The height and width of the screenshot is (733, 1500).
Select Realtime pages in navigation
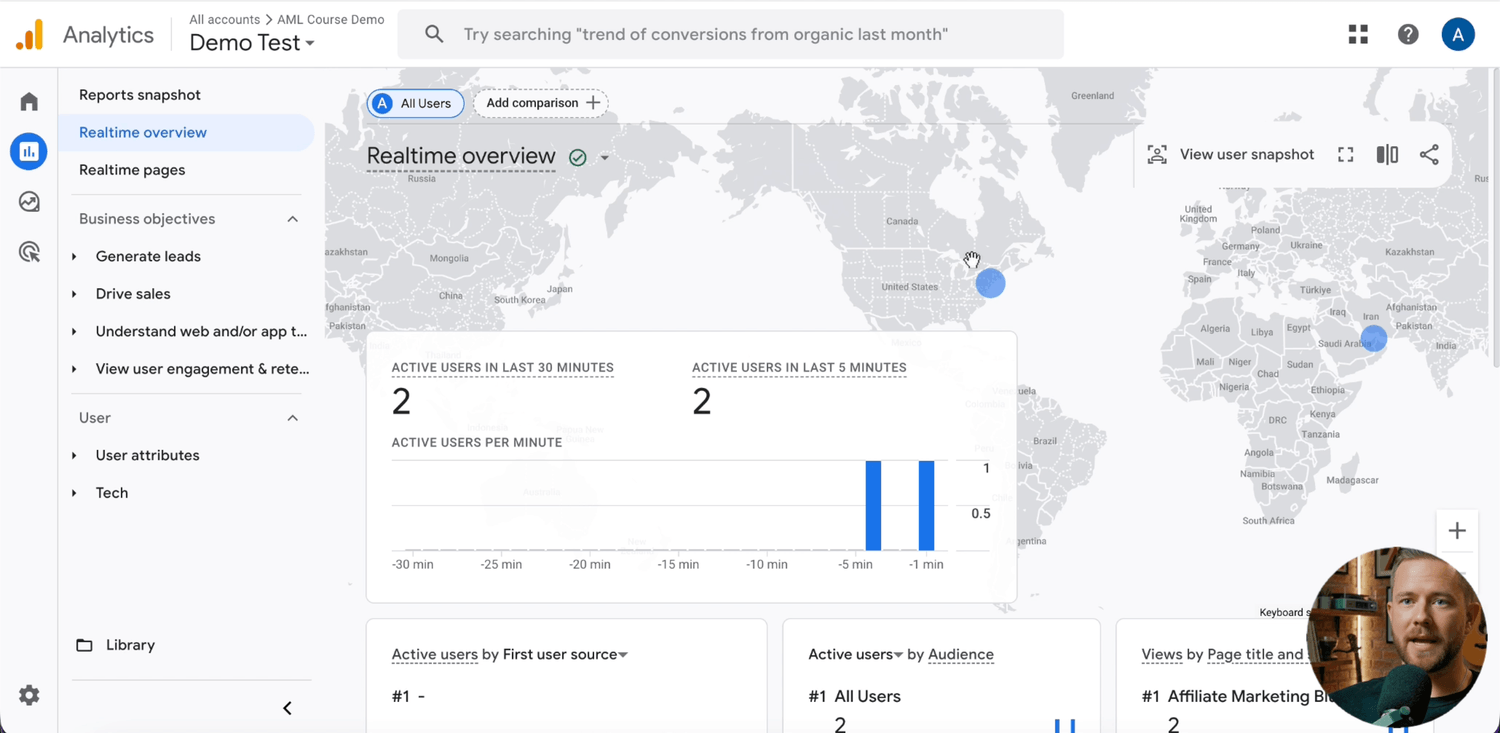132,170
